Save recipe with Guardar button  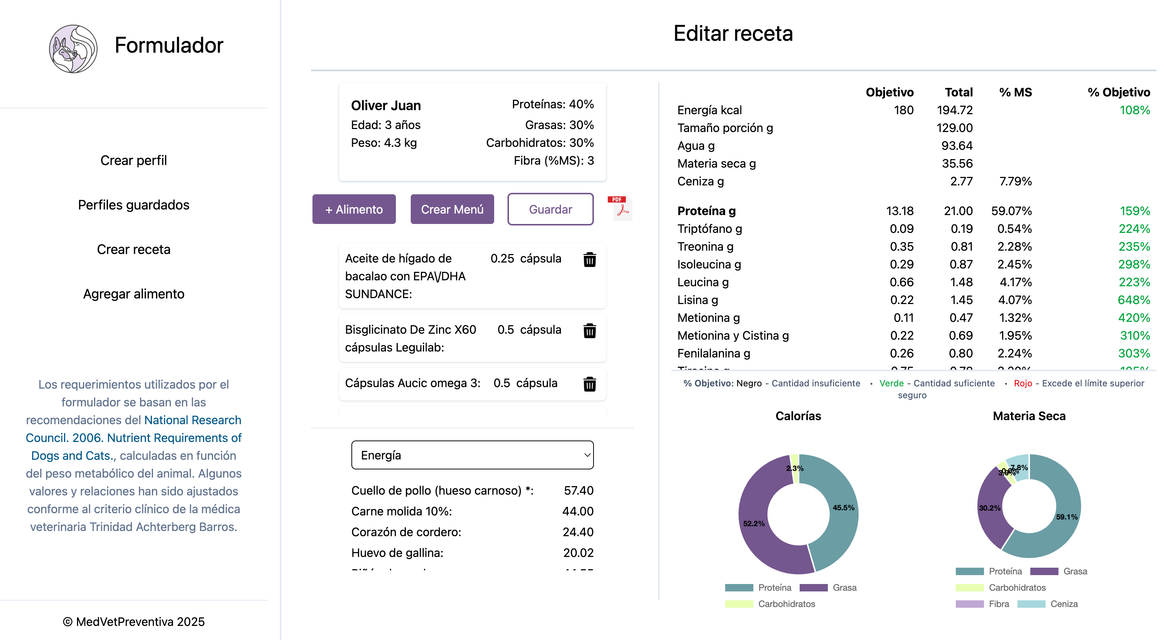pos(550,209)
